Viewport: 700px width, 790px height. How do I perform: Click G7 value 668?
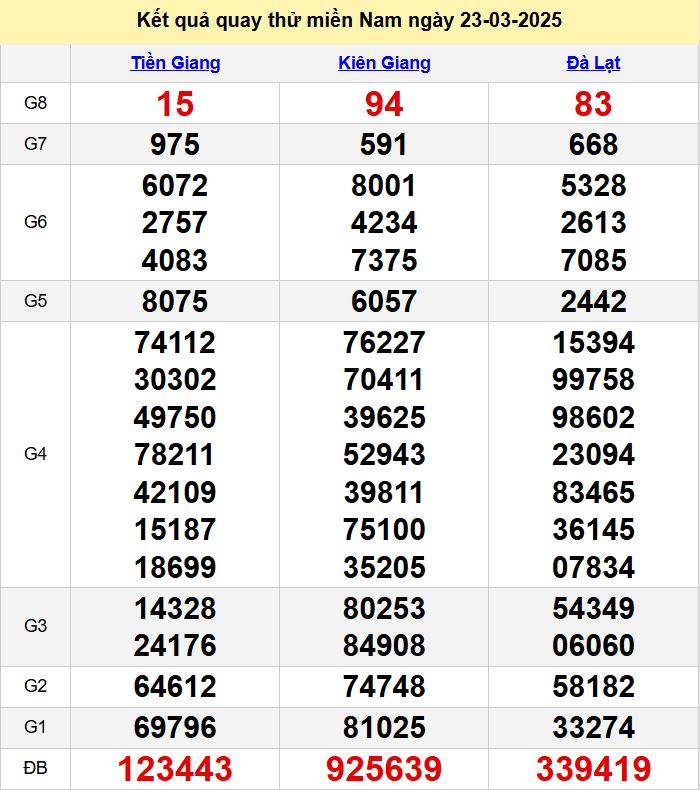tap(593, 145)
